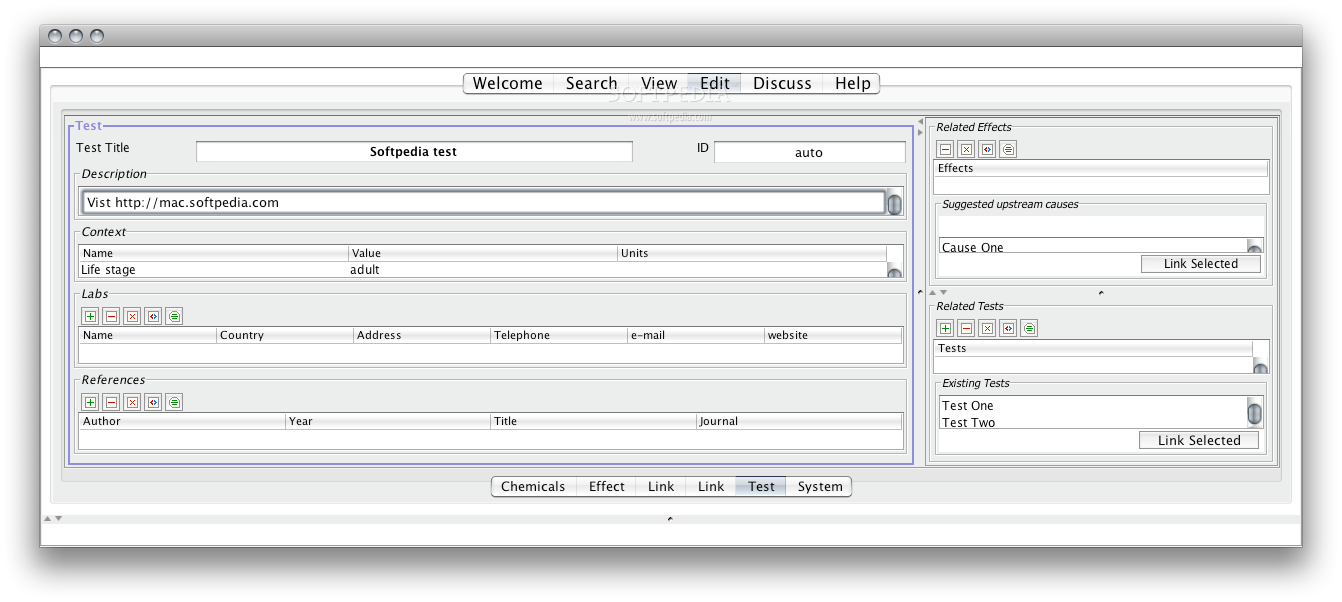Click the blue-red arrows icon under References
This screenshot has width=1342, height=602.
point(153,402)
